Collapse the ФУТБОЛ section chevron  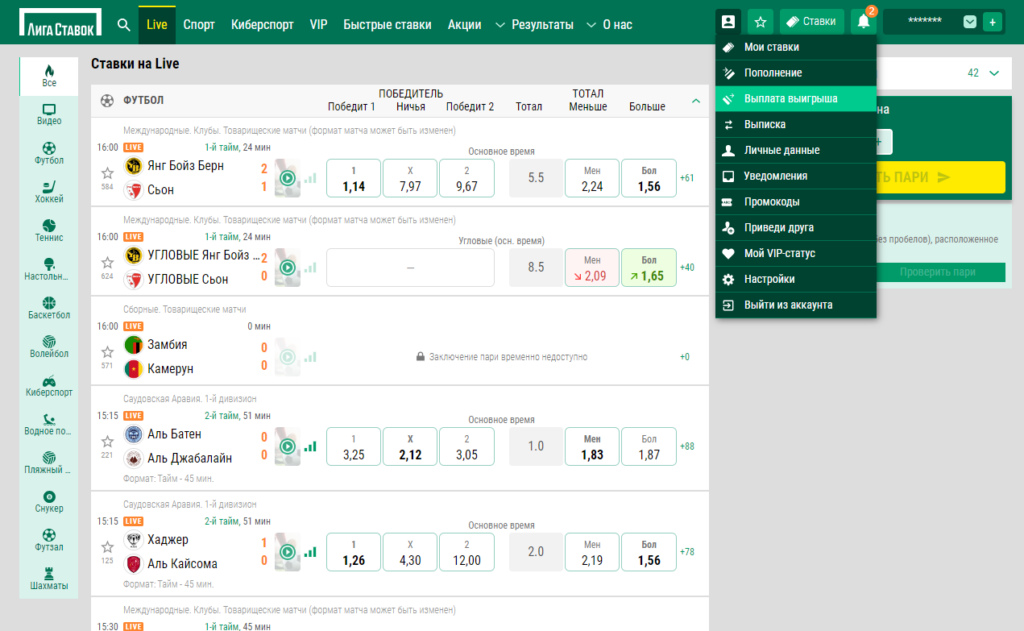click(696, 101)
